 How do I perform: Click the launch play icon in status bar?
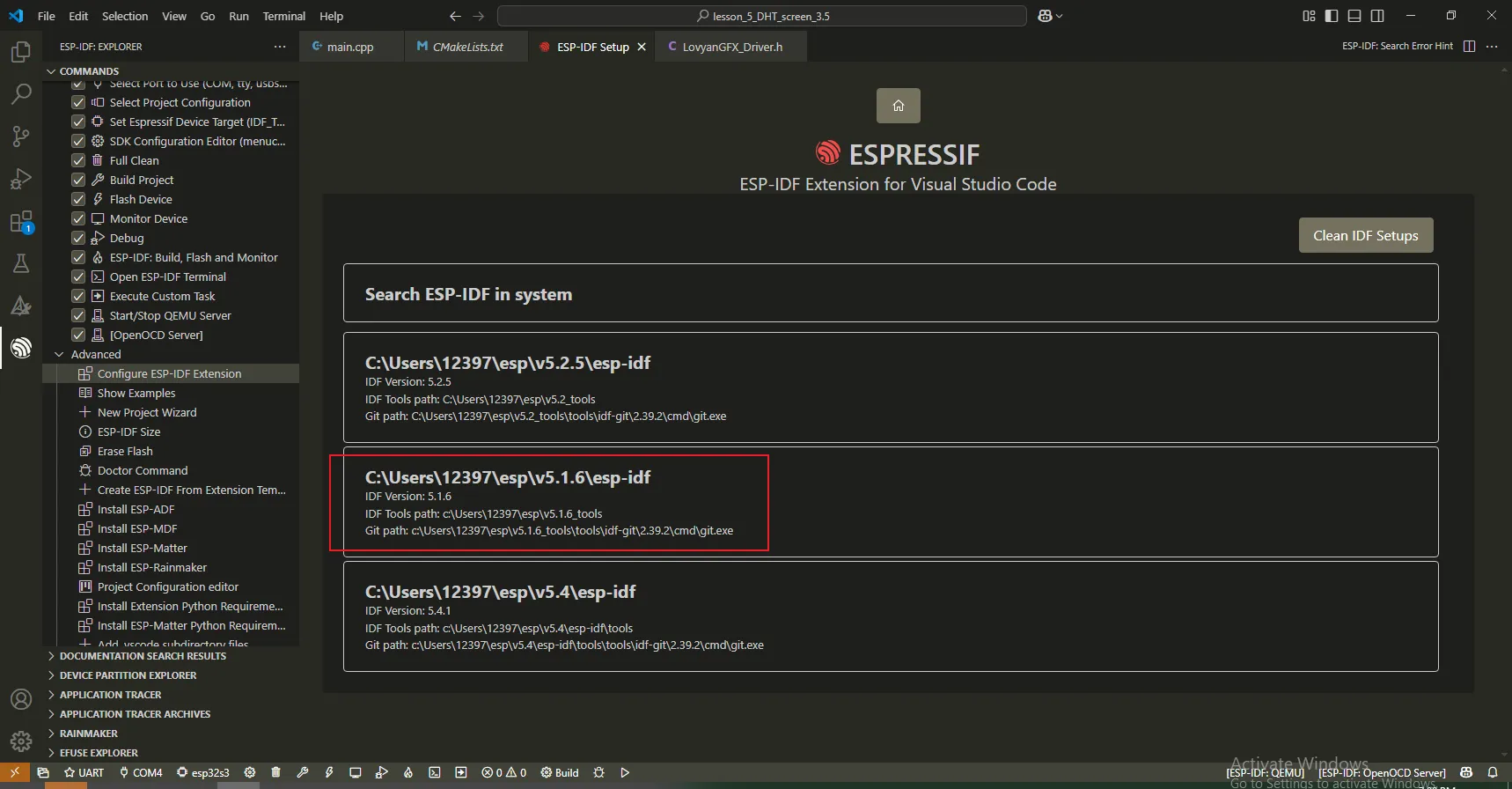coord(625,772)
